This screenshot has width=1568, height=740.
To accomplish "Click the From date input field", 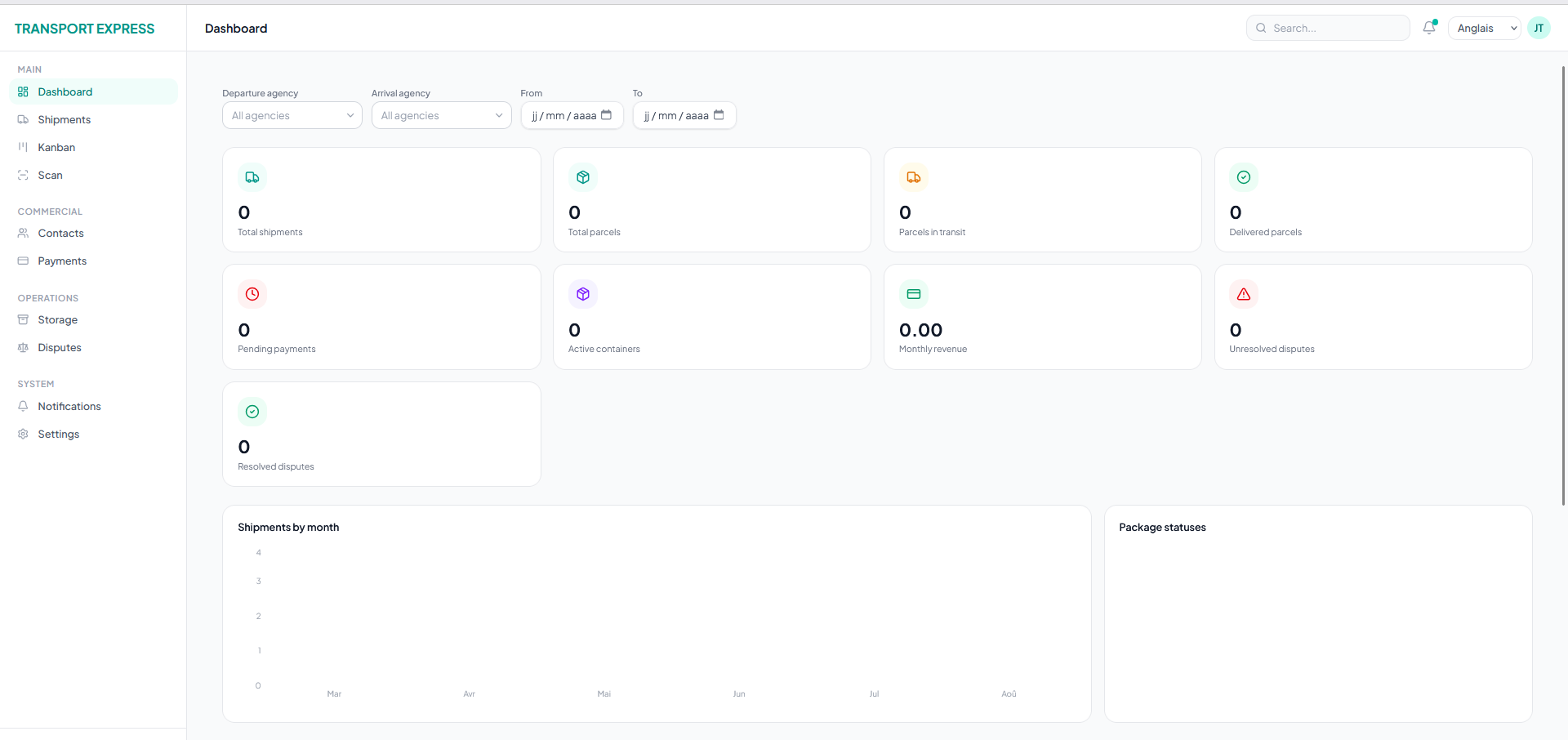I will tap(572, 115).
